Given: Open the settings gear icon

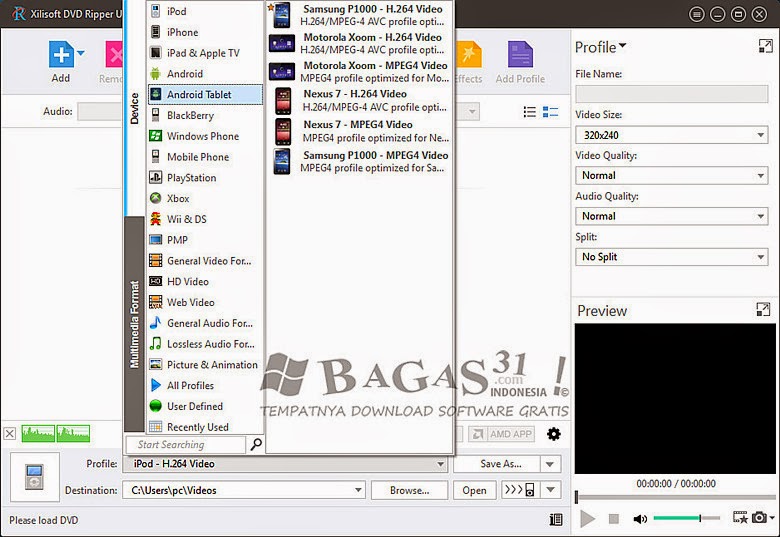Looking at the screenshot, I should coord(554,434).
